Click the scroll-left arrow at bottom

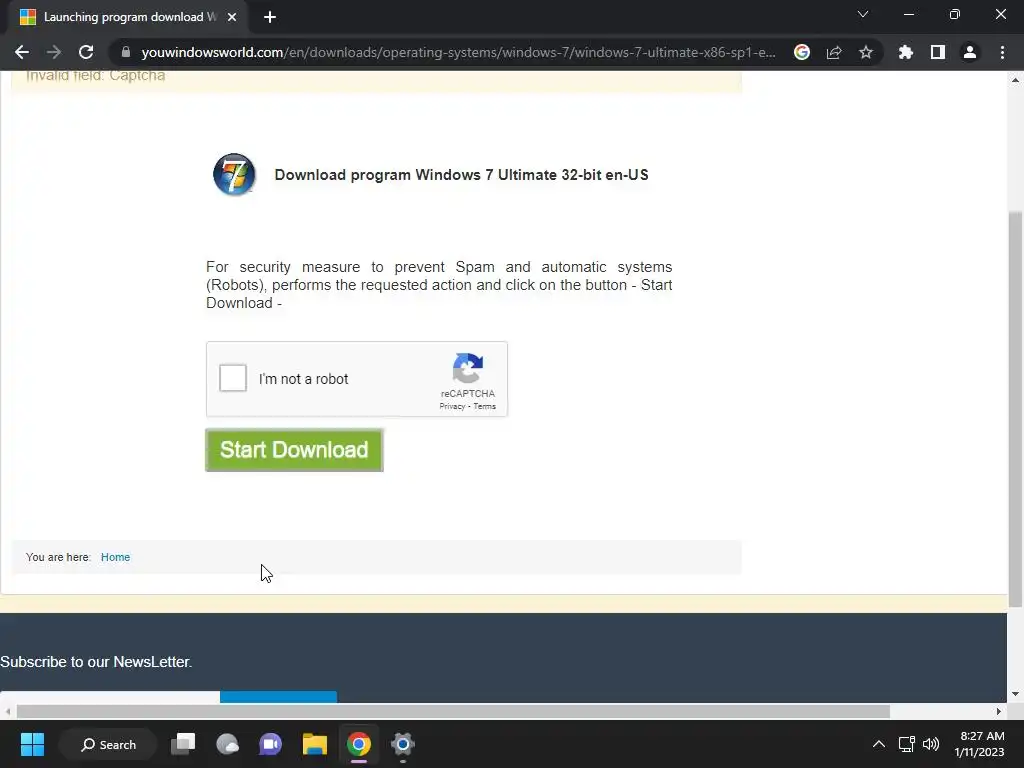tap(7, 711)
